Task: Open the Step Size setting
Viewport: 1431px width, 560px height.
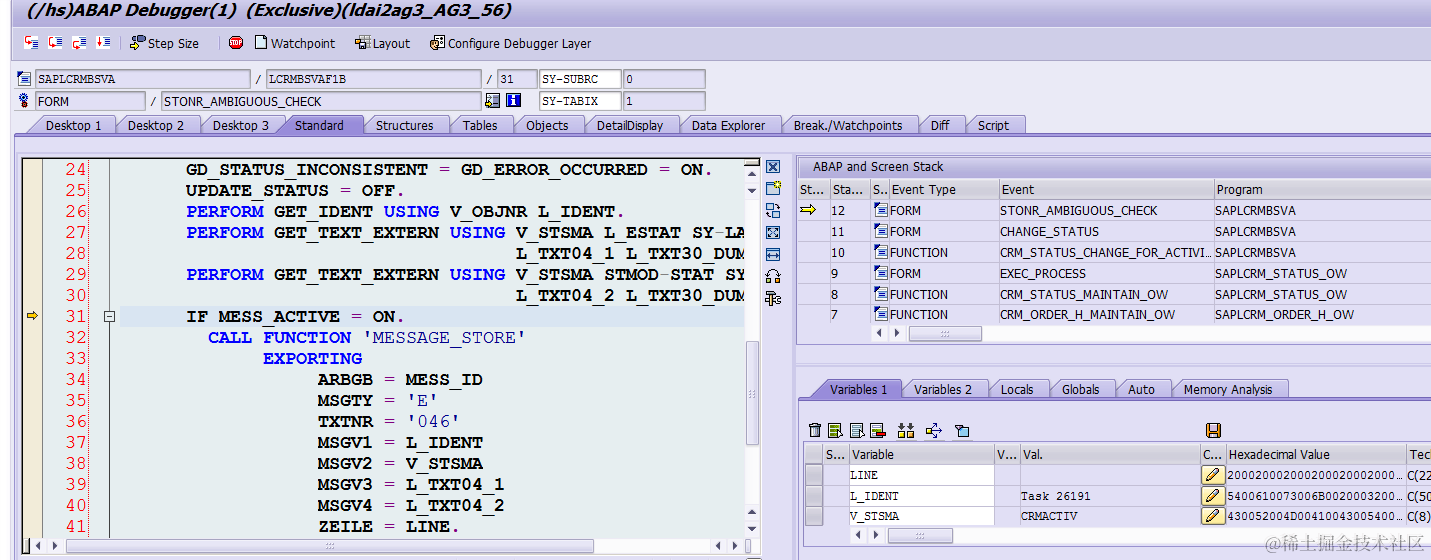Action: 164,43
